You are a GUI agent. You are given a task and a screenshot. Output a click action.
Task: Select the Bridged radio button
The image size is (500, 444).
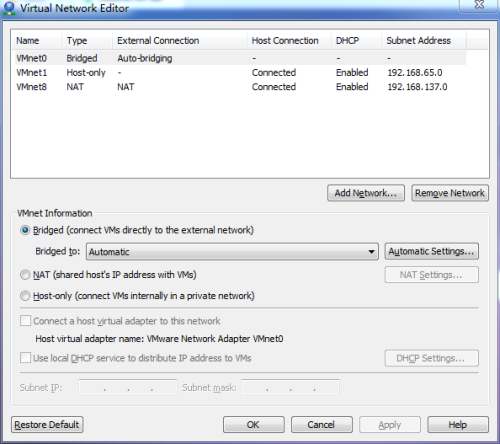point(25,230)
